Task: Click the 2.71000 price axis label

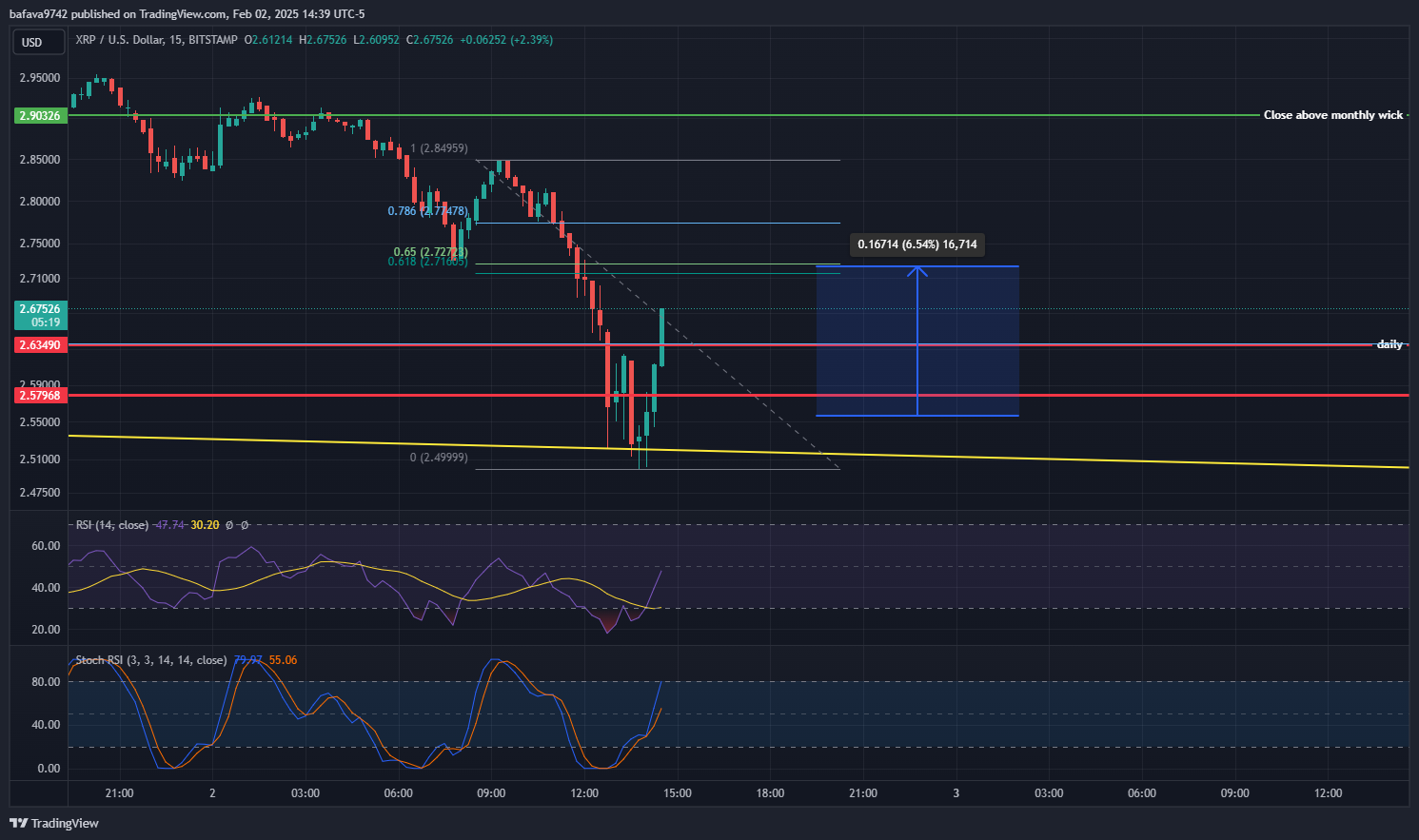Action: point(40,279)
